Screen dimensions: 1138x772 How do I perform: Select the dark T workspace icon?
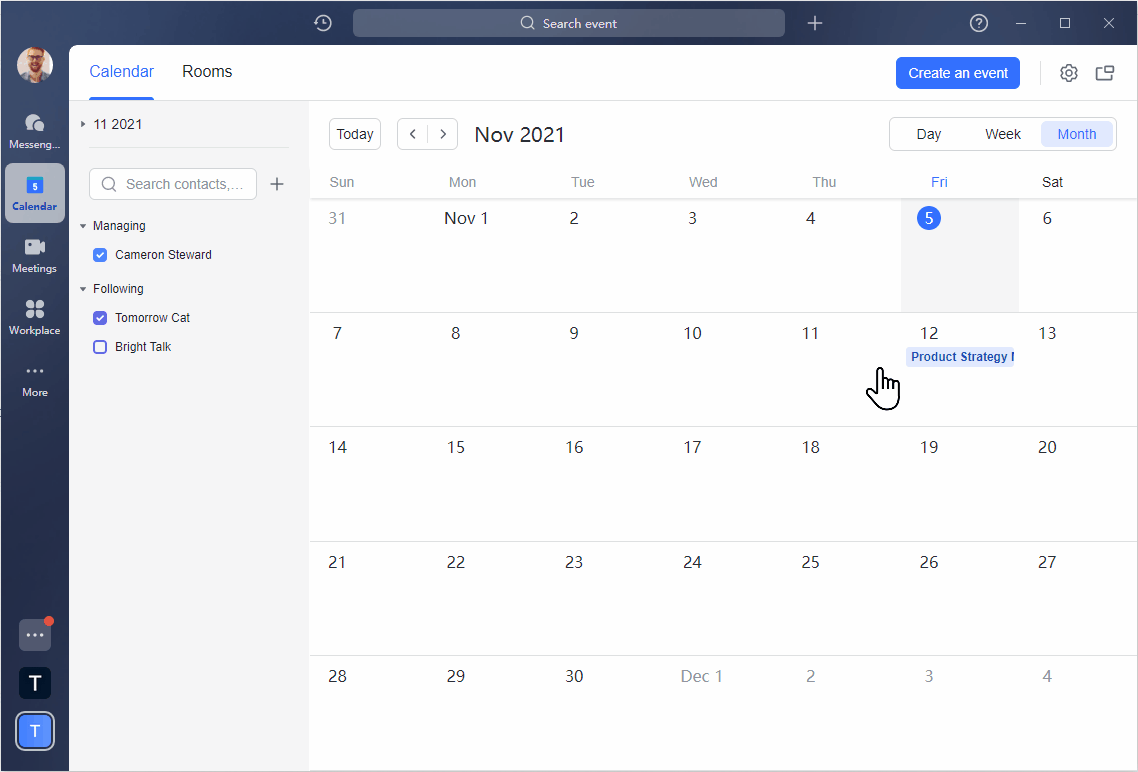tap(35, 683)
